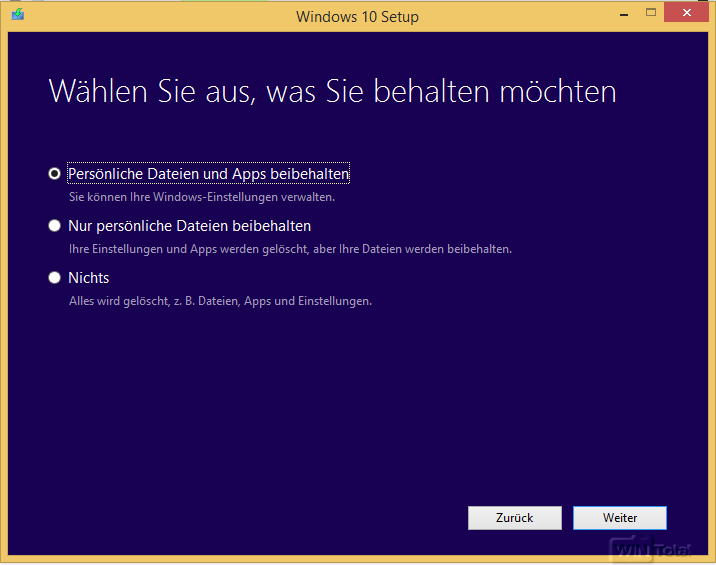Minimize the Windows 10 Setup window
Screen dimensions: 716x565
(x=624, y=13)
